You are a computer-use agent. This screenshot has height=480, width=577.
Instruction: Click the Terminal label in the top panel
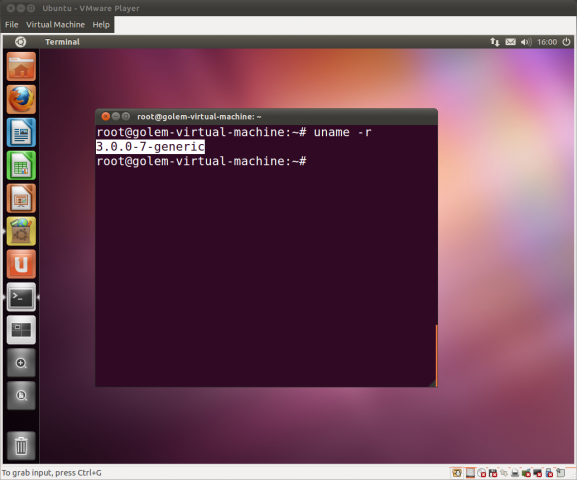[62, 42]
